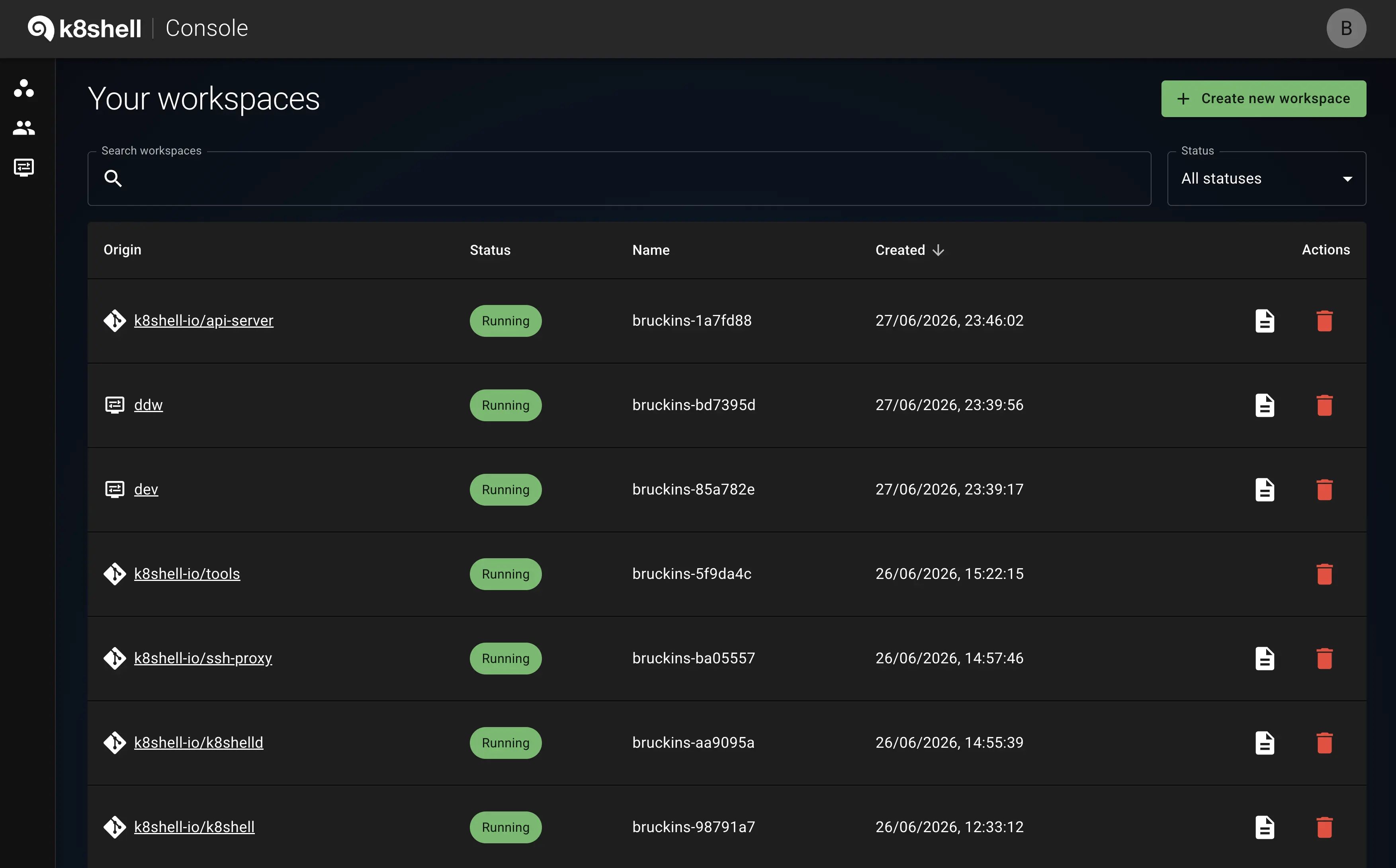Open the k8shell-io/k8shelld origin link
The image size is (1396, 868).
point(199,743)
